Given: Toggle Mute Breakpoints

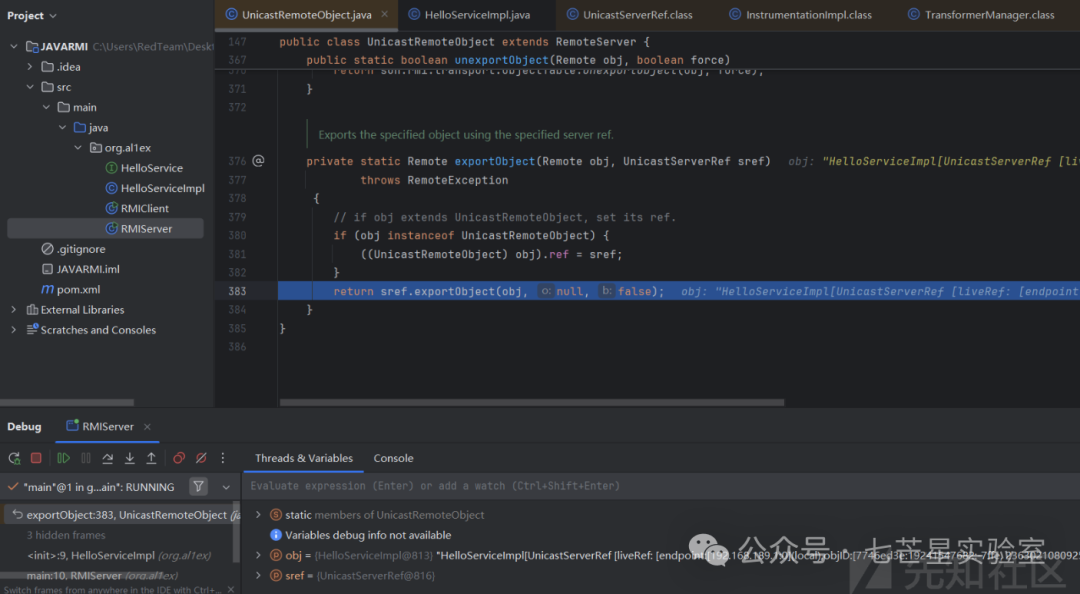Looking at the screenshot, I should click(x=201, y=458).
